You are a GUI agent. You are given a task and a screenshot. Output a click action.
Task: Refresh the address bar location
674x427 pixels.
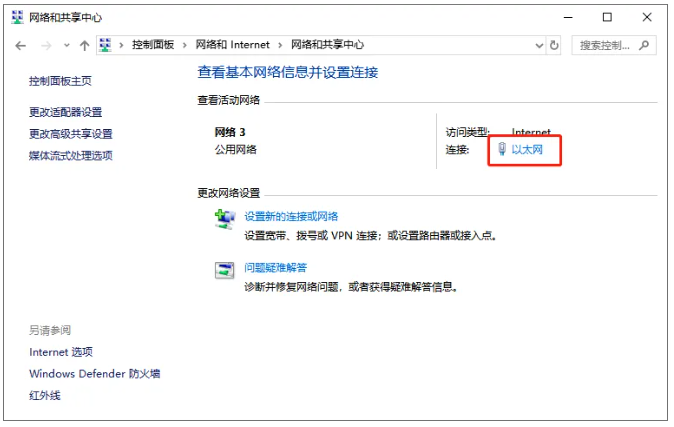[x=555, y=45]
